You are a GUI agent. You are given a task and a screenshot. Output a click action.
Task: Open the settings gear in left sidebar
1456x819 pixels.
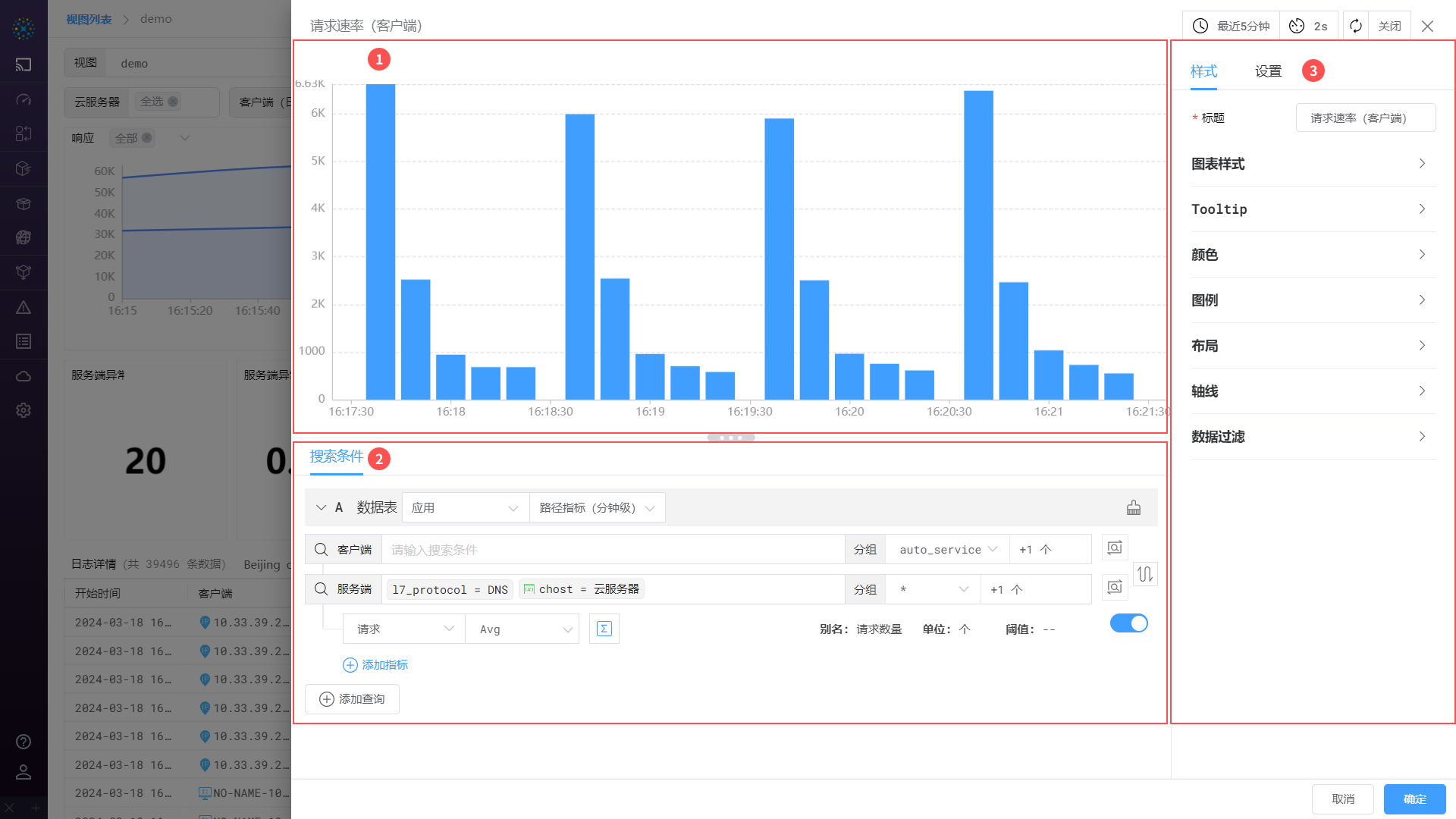coord(24,410)
